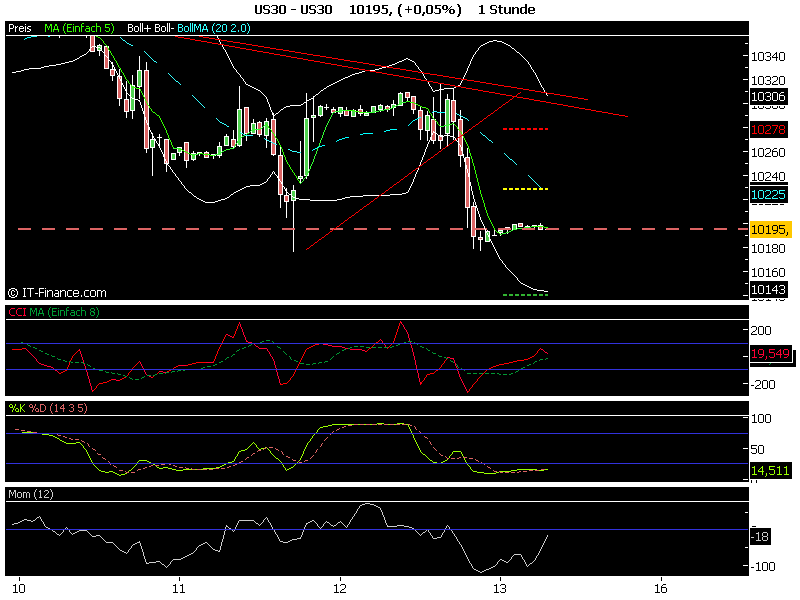Screen dimensions: 800x600
Task: Click the cyan 10225 BollMA value tag
Action: (x=768, y=194)
